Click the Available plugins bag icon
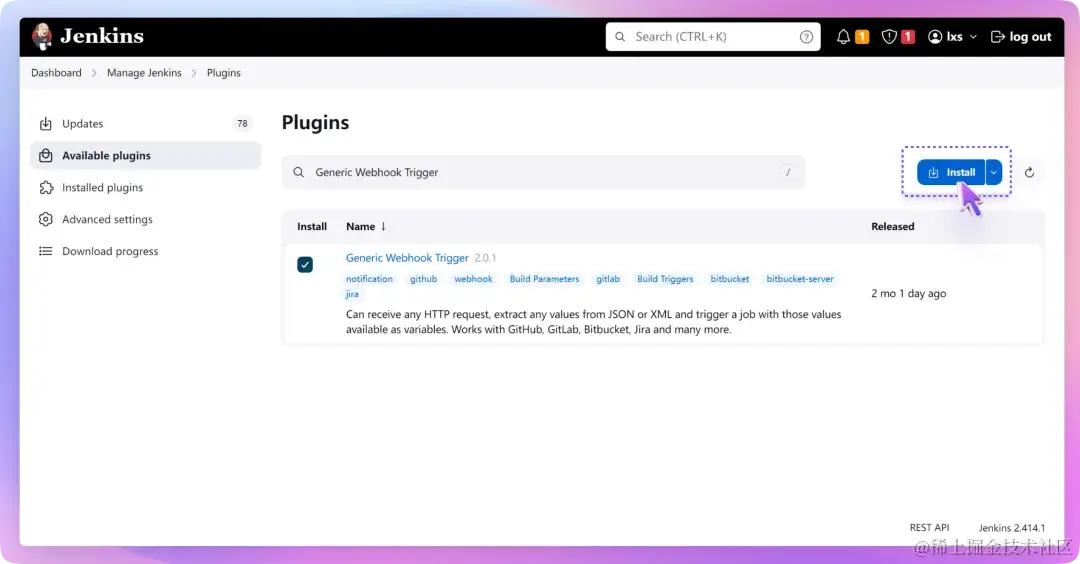This screenshot has width=1080, height=564. (45, 156)
